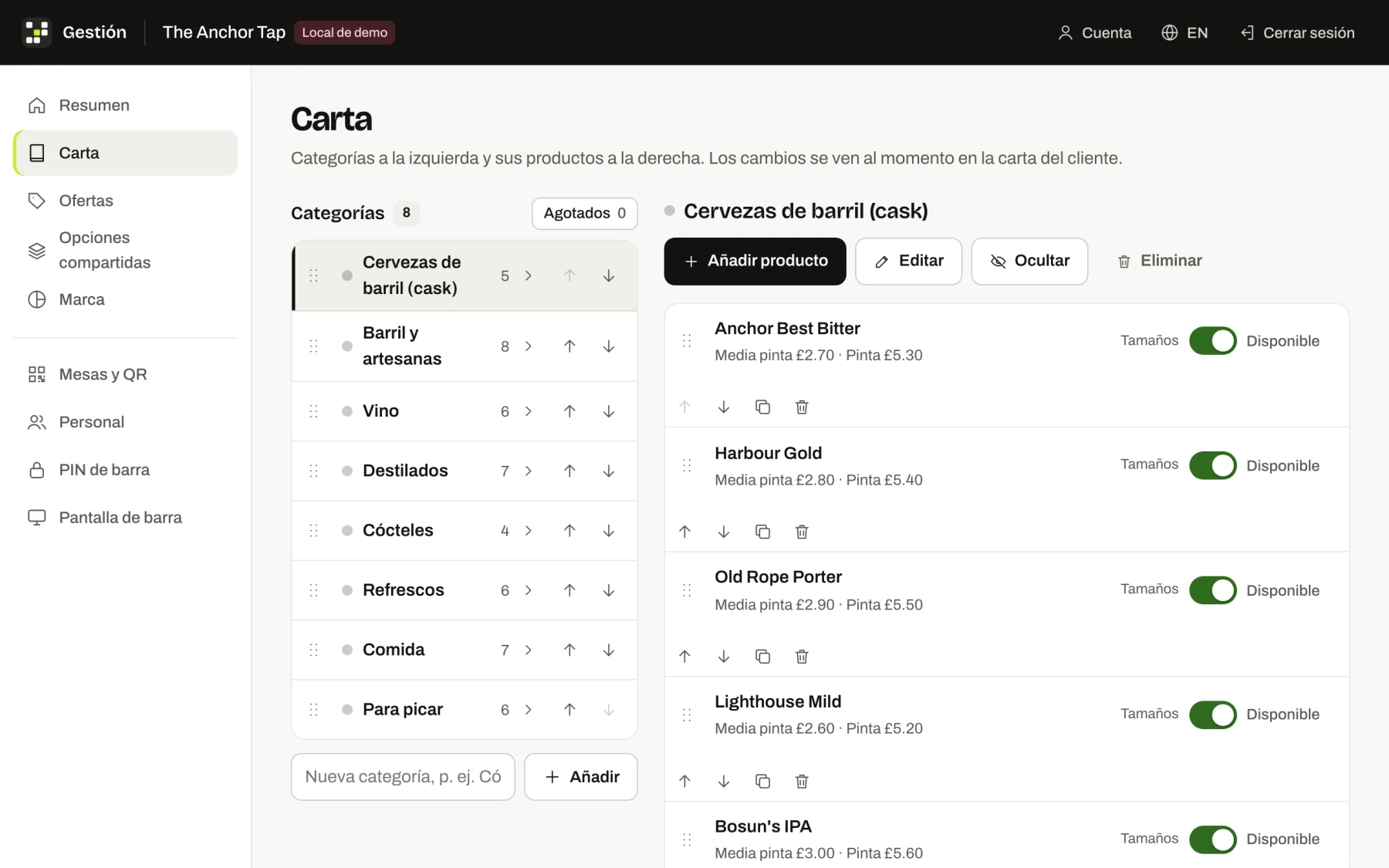
Task: Click Cerrar sesión to log out
Action: point(1297,32)
